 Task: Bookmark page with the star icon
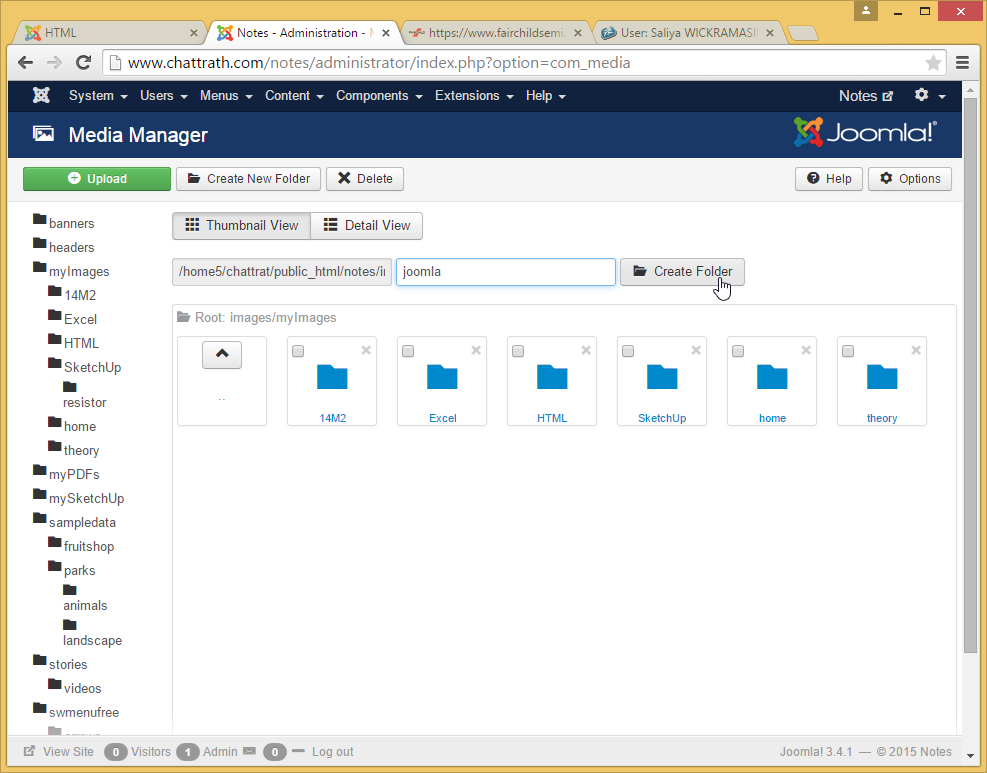click(933, 63)
